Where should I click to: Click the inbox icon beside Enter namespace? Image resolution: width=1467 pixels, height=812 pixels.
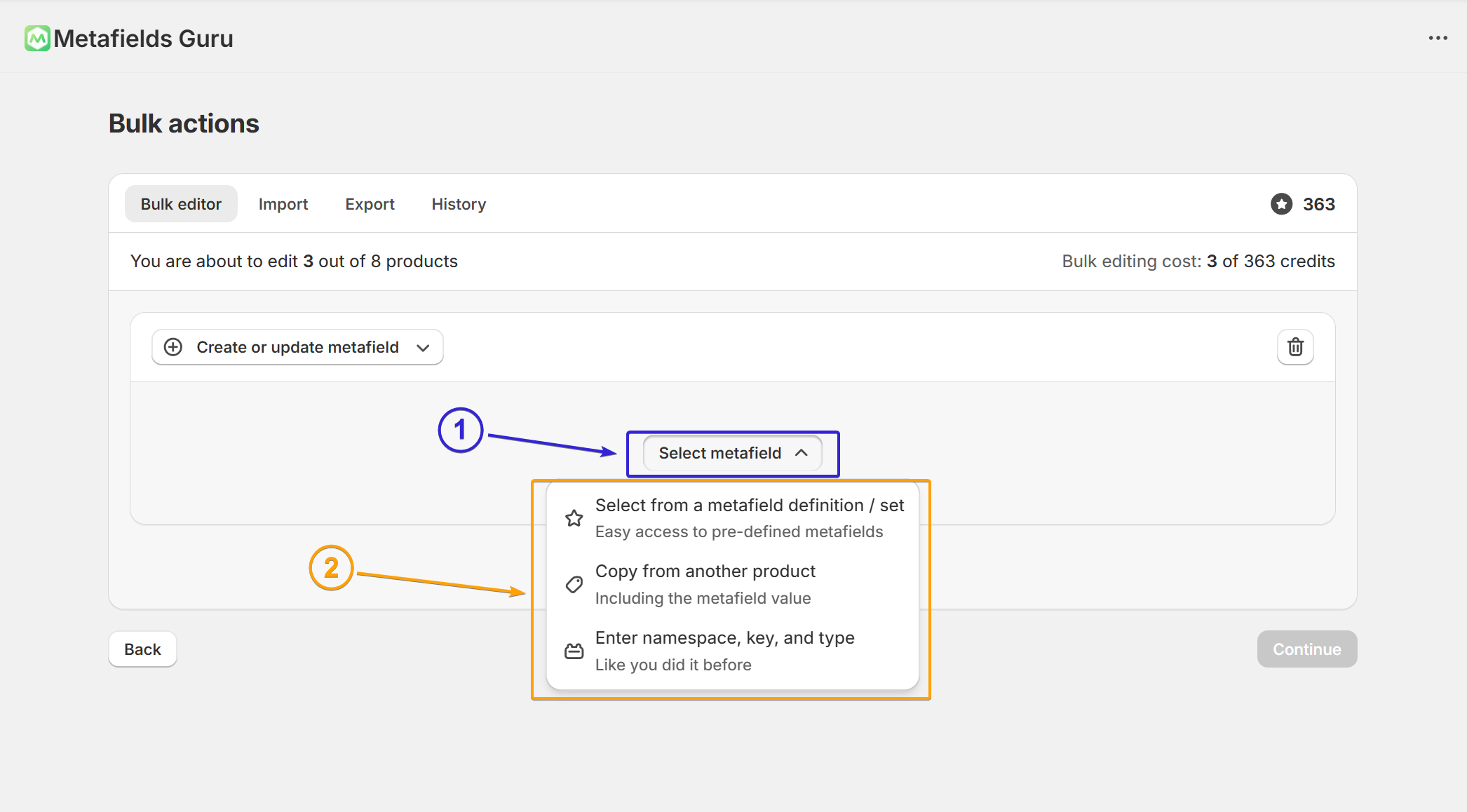[574, 651]
